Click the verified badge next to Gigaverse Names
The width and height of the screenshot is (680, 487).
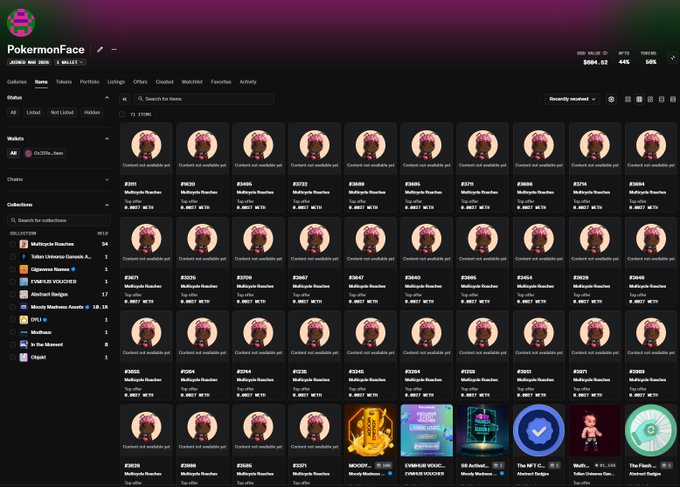pos(73,269)
